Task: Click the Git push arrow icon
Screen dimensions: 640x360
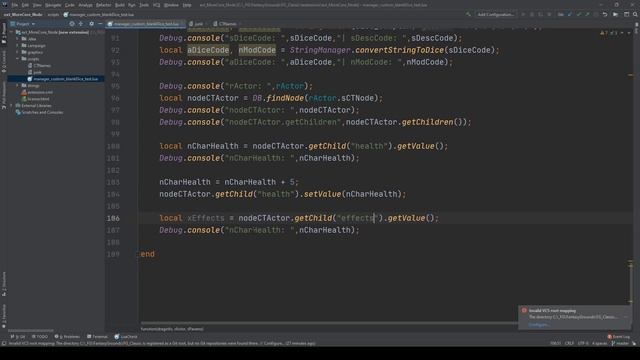Action: (x=587, y=14)
